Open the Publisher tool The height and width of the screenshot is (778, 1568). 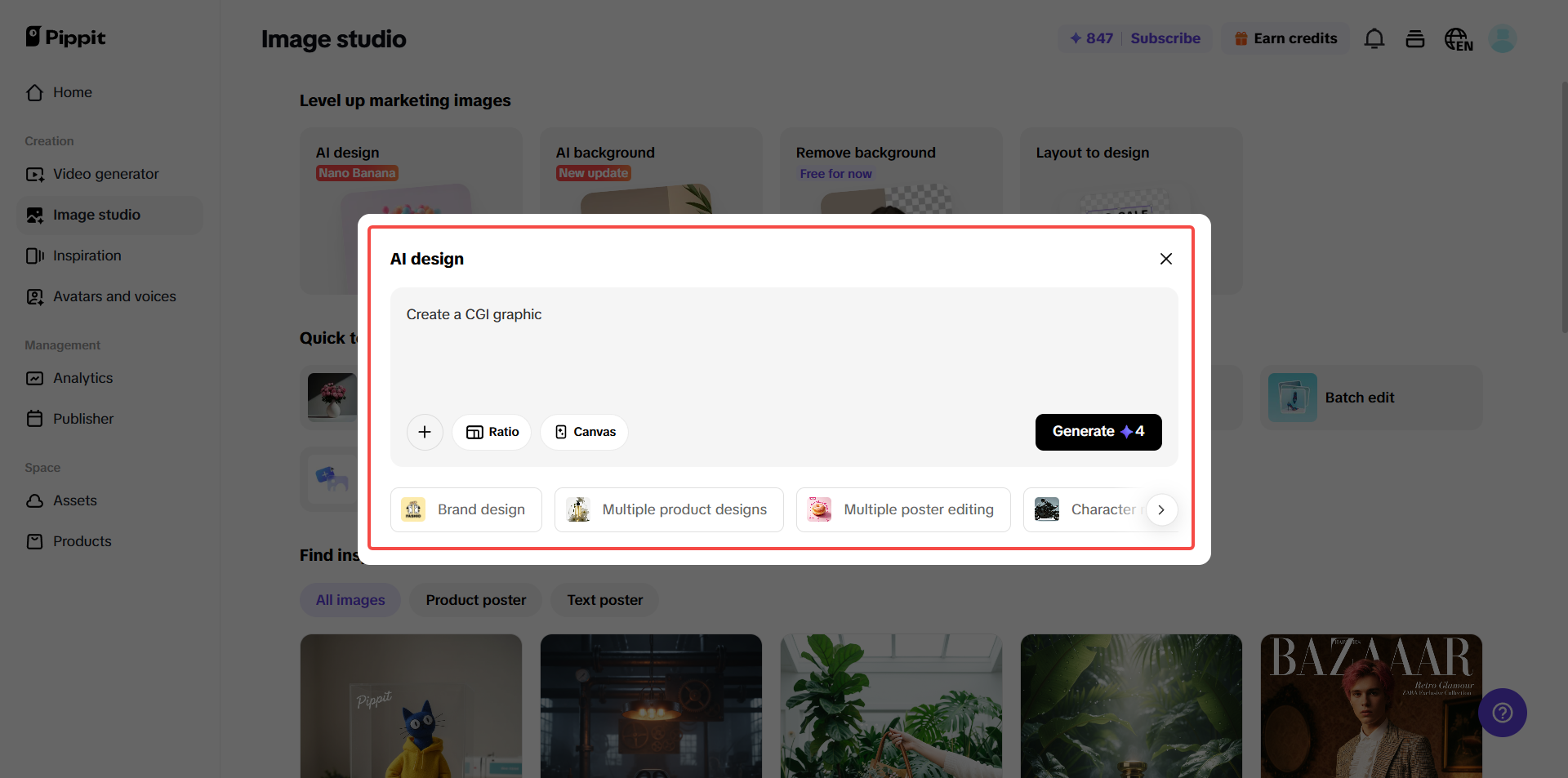[82, 418]
